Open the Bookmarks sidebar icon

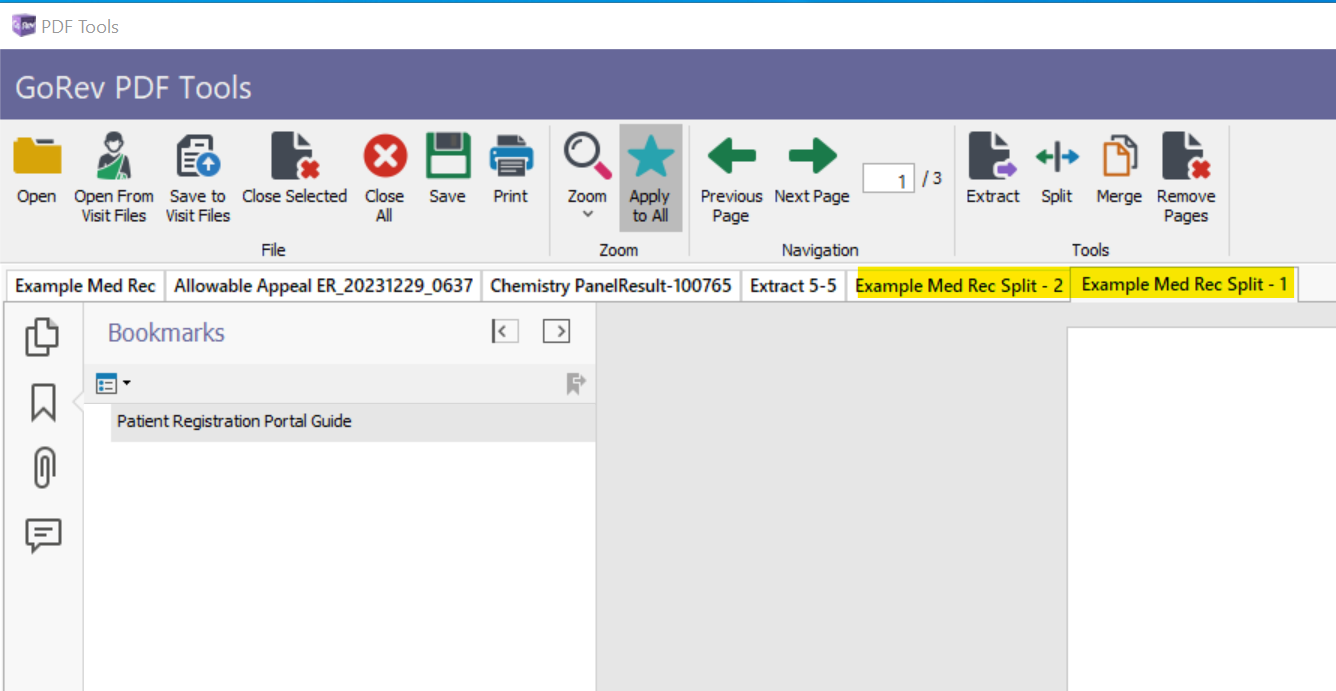(x=43, y=403)
